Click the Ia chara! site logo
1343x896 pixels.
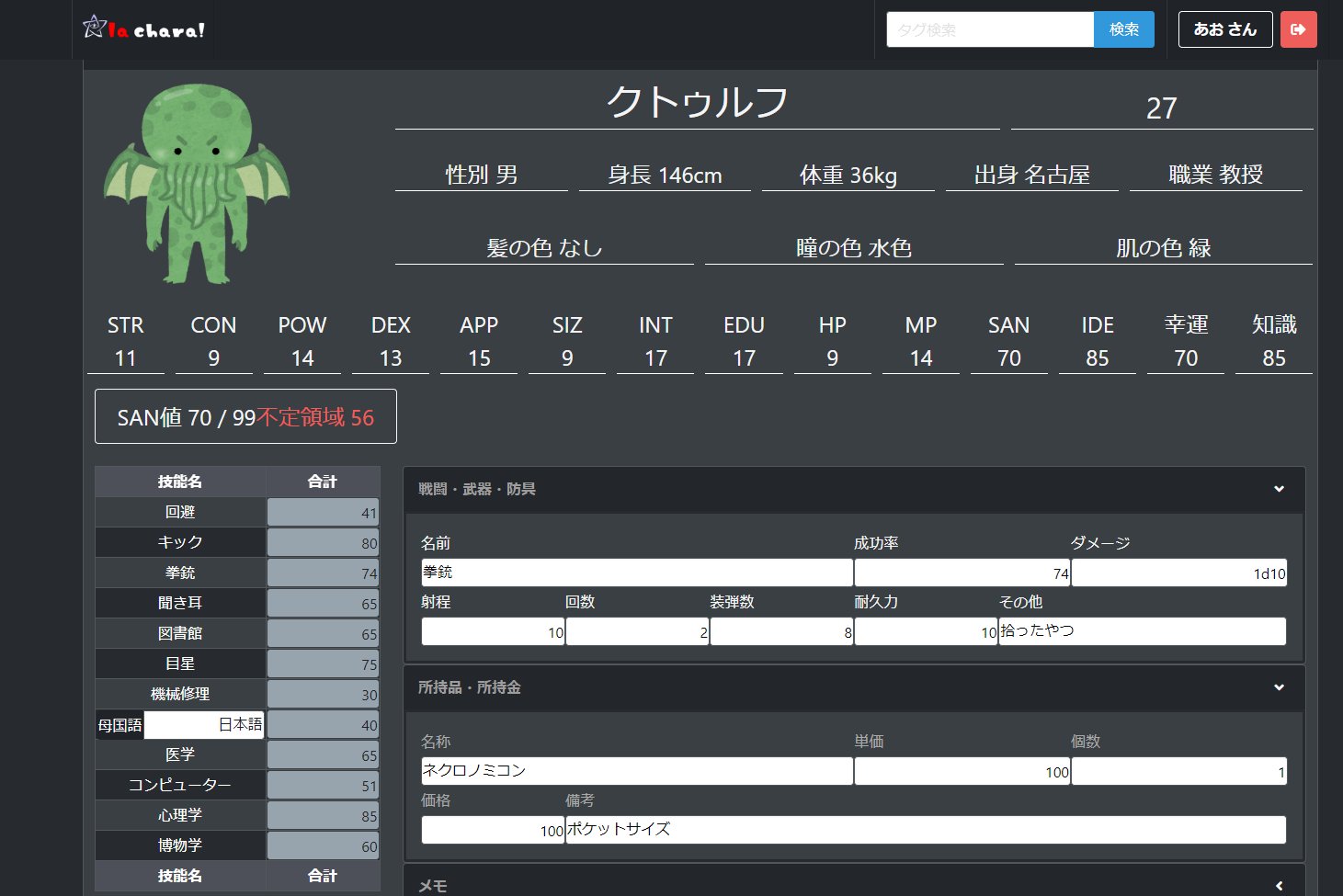click(x=143, y=28)
